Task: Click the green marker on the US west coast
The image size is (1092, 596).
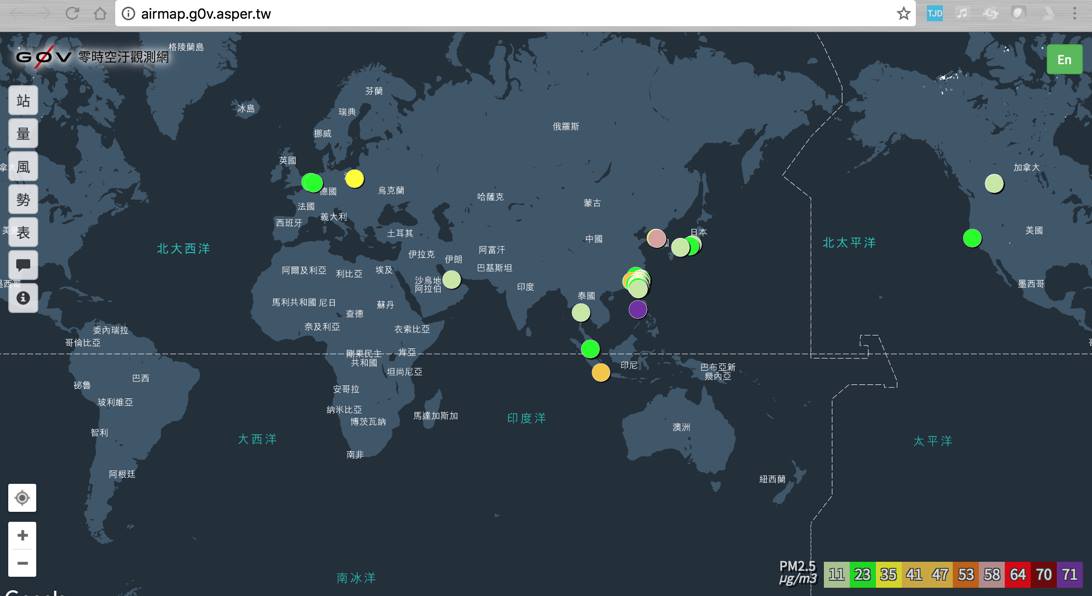Action: click(x=972, y=238)
